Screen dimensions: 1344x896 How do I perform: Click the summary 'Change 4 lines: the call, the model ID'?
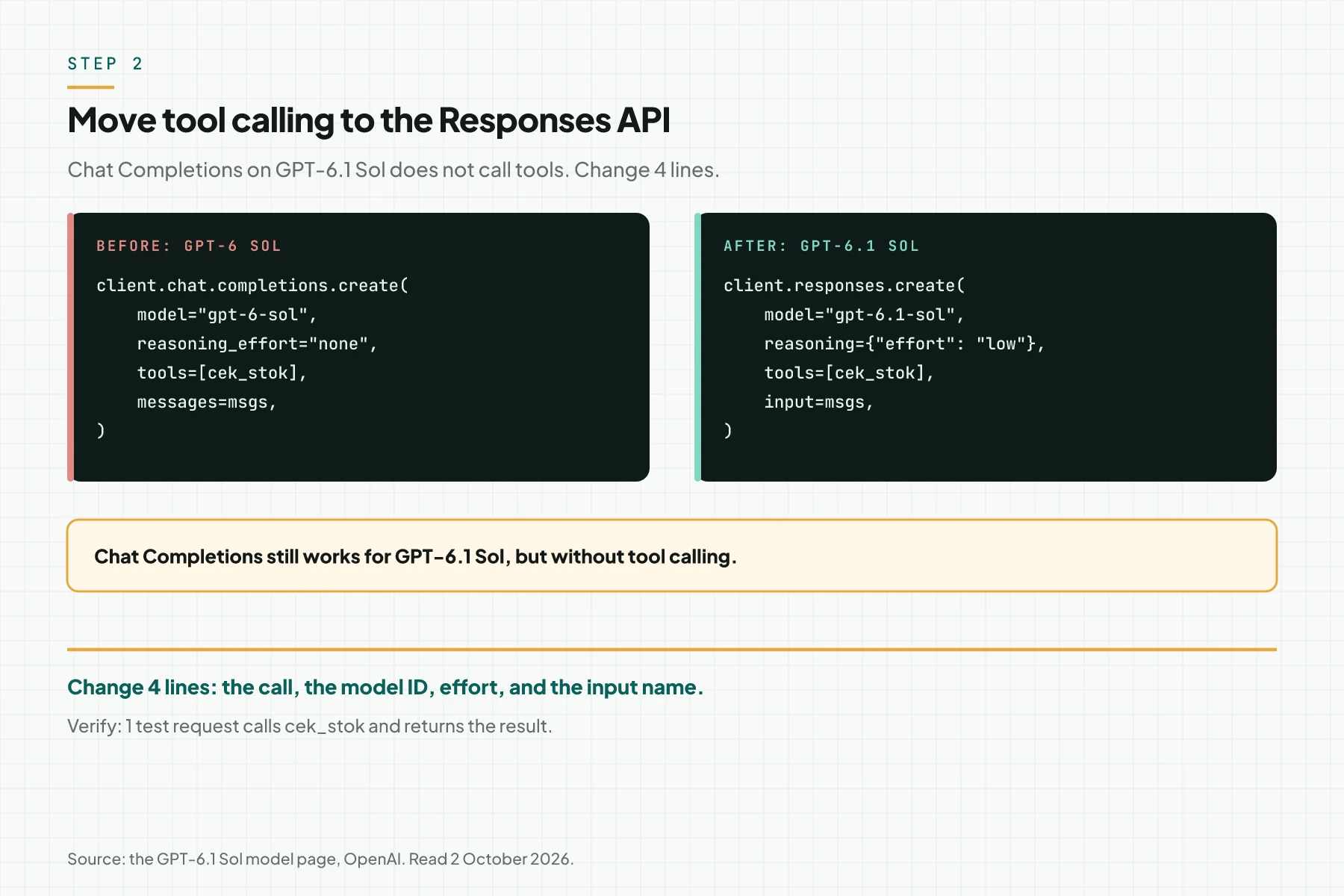click(385, 687)
